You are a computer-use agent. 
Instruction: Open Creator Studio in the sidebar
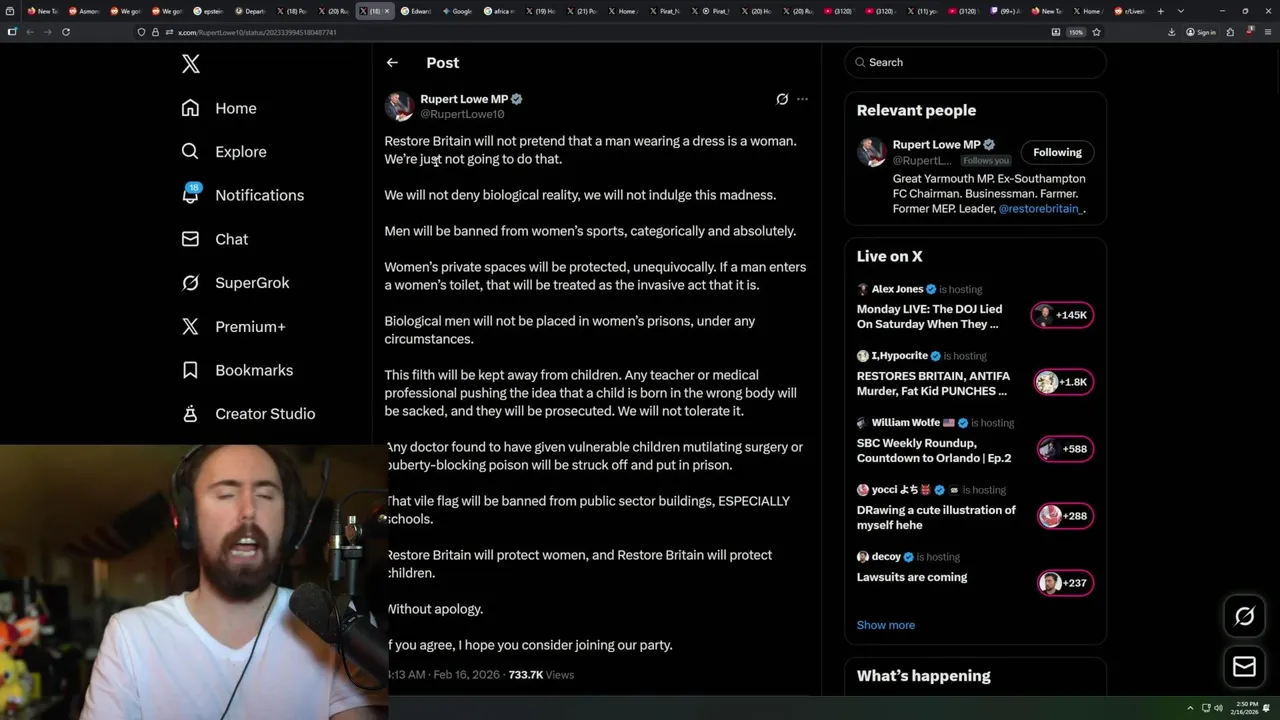pos(248,414)
